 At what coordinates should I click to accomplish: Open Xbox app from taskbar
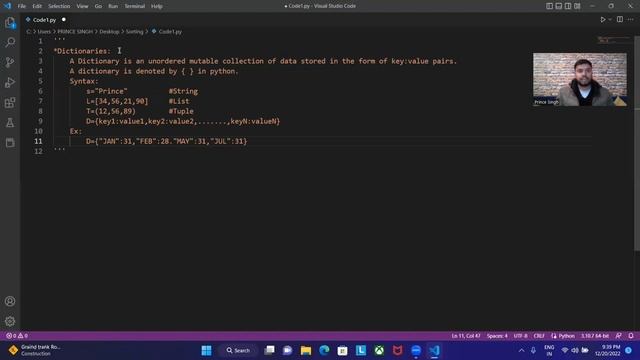[379, 350]
